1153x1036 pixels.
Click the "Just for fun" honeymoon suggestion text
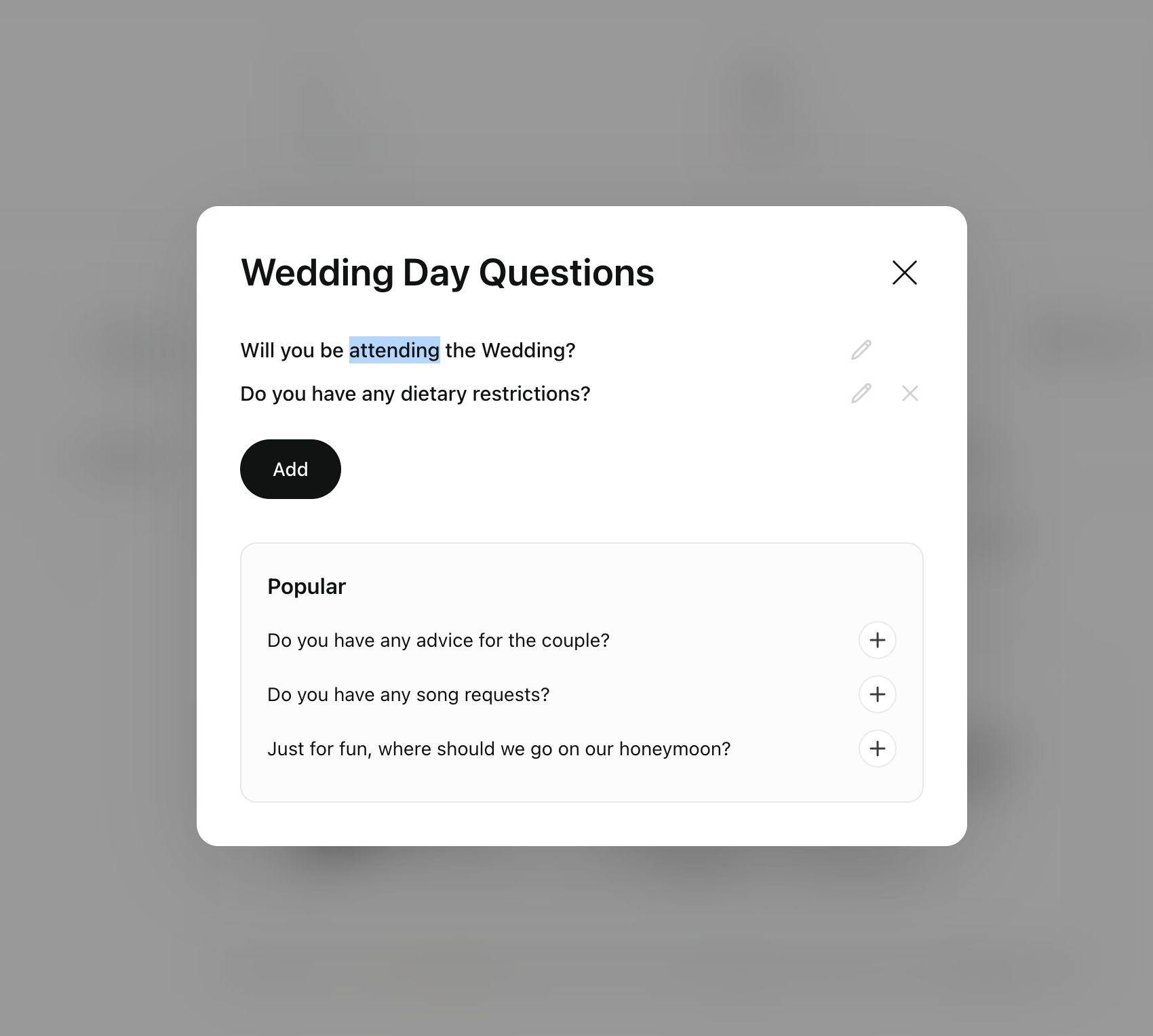[x=499, y=749]
